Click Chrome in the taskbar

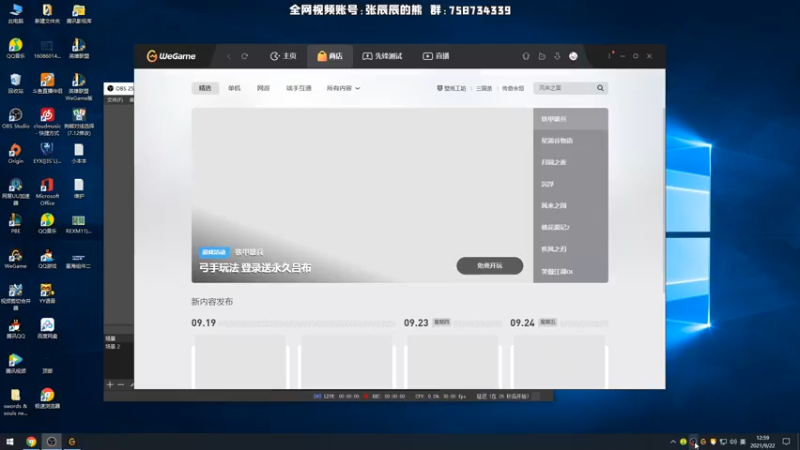(31, 442)
